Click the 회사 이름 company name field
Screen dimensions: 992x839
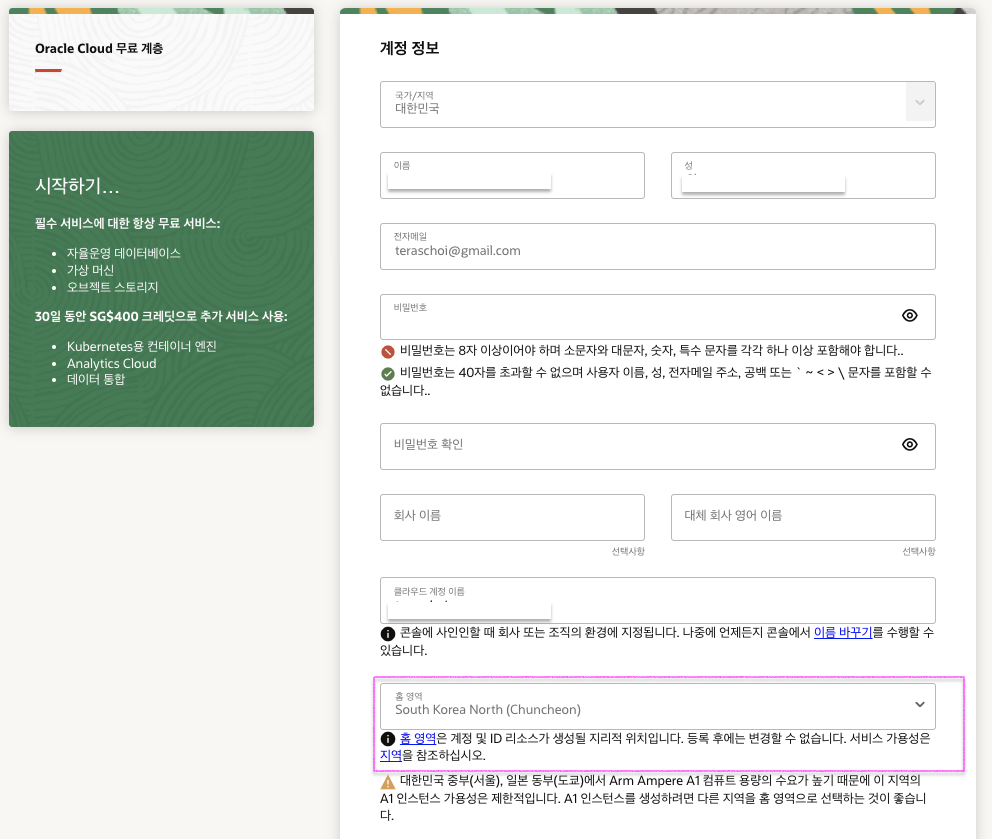(x=512, y=517)
